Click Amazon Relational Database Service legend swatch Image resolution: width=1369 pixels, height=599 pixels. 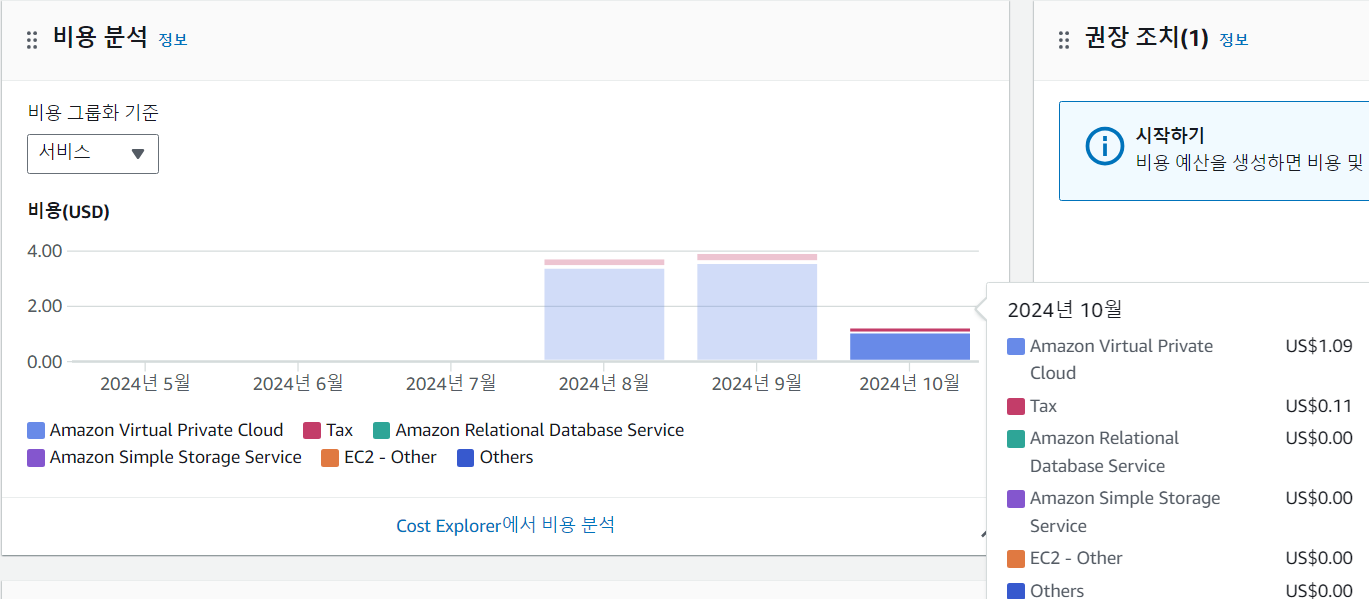(381, 431)
